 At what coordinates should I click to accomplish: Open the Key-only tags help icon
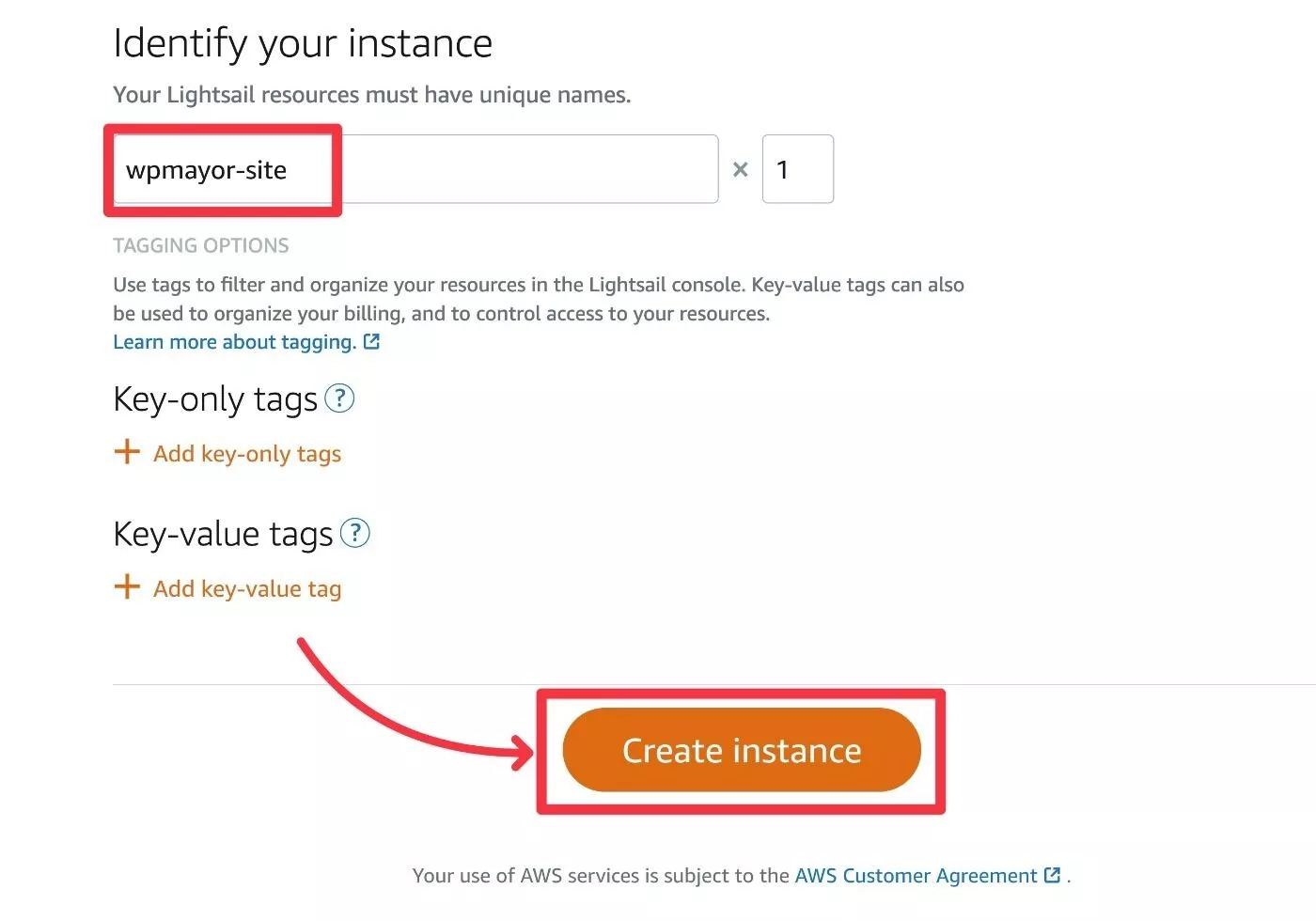(x=339, y=398)
